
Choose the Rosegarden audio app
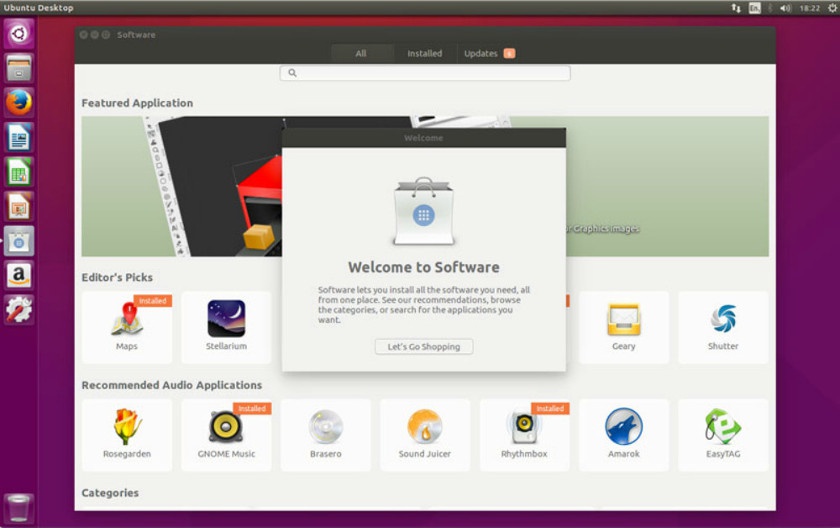[x=127, y=435]
